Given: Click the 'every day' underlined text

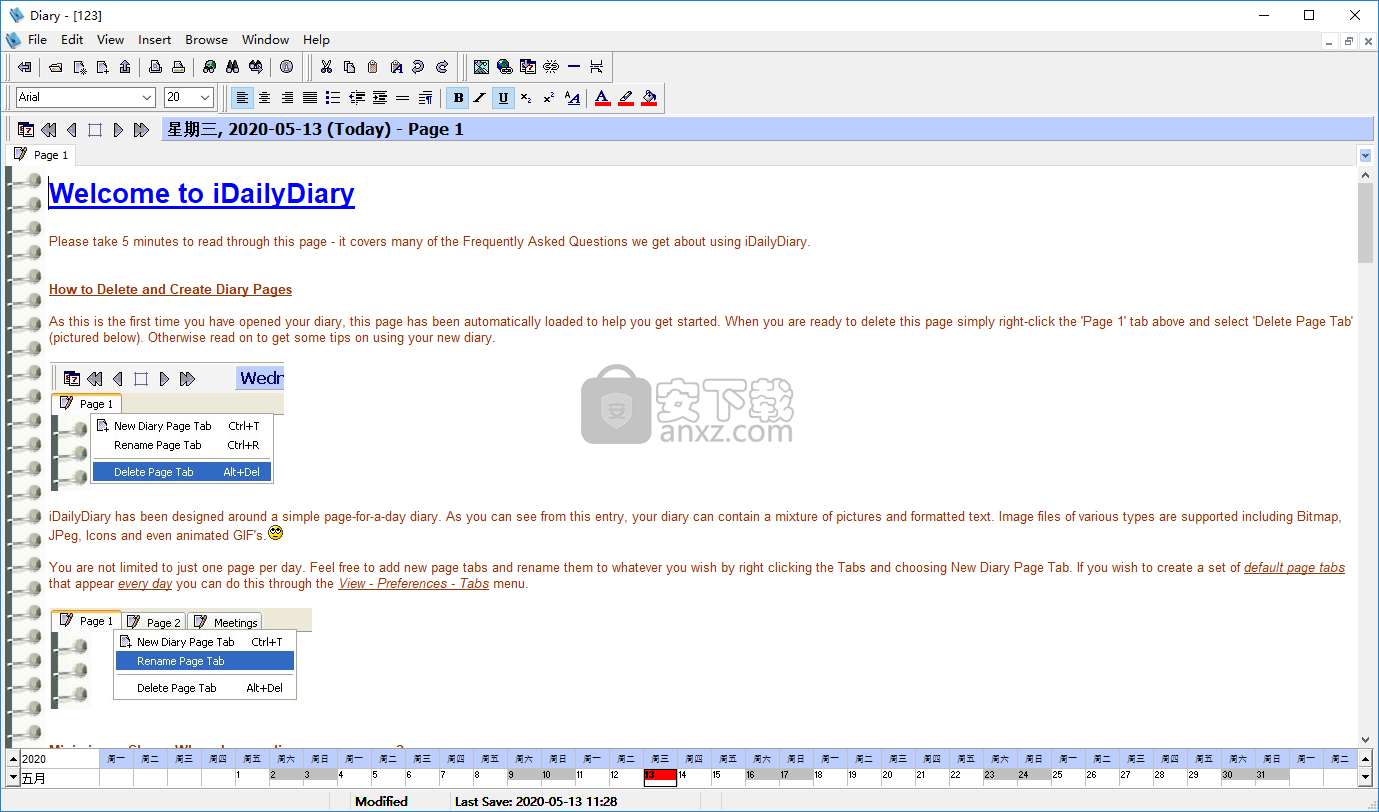Looking at the screenshot, I should pos(145,583).
